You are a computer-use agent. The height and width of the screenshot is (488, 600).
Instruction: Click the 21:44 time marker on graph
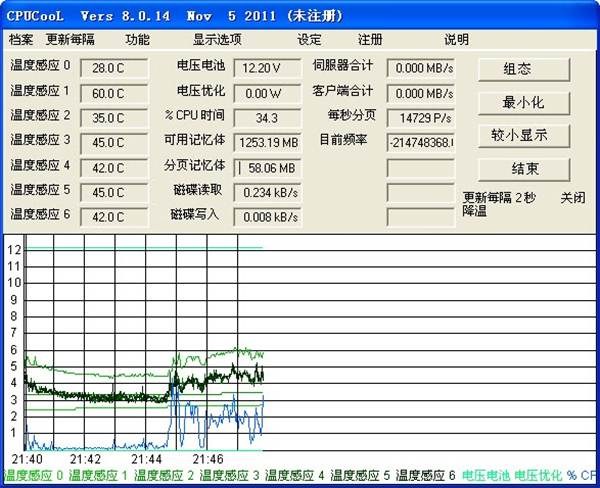tap(145, 459)
